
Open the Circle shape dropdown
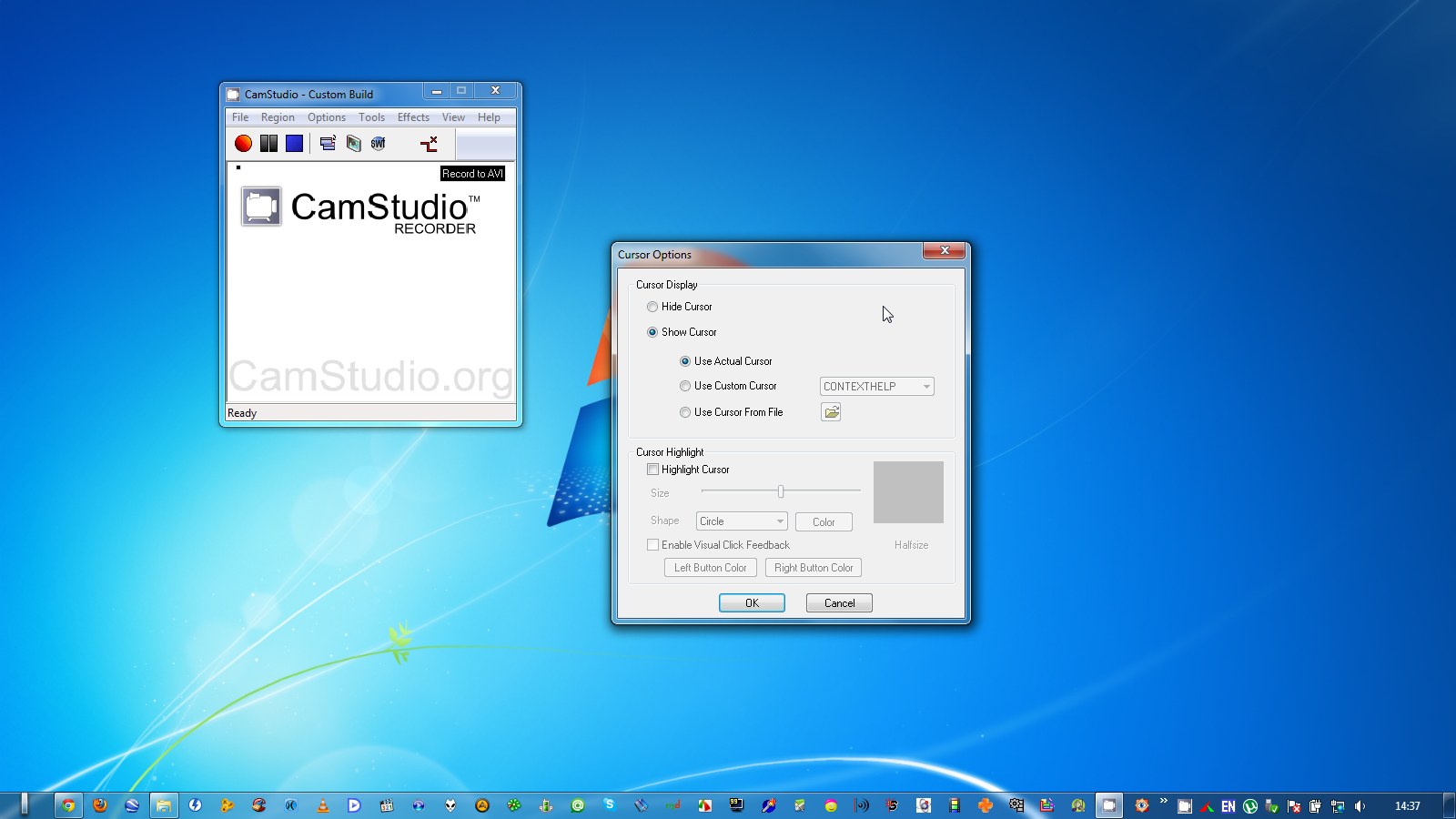point(779,521)
